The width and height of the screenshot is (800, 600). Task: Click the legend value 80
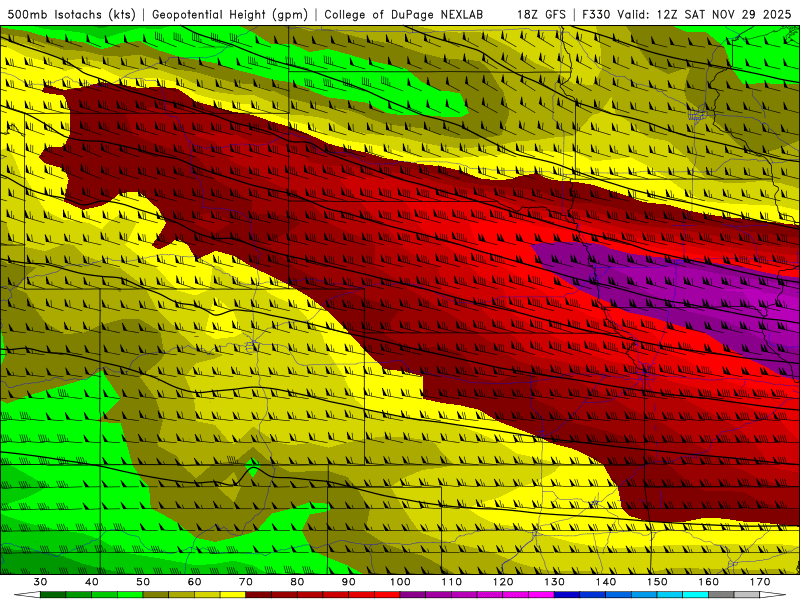coord(297,582)
